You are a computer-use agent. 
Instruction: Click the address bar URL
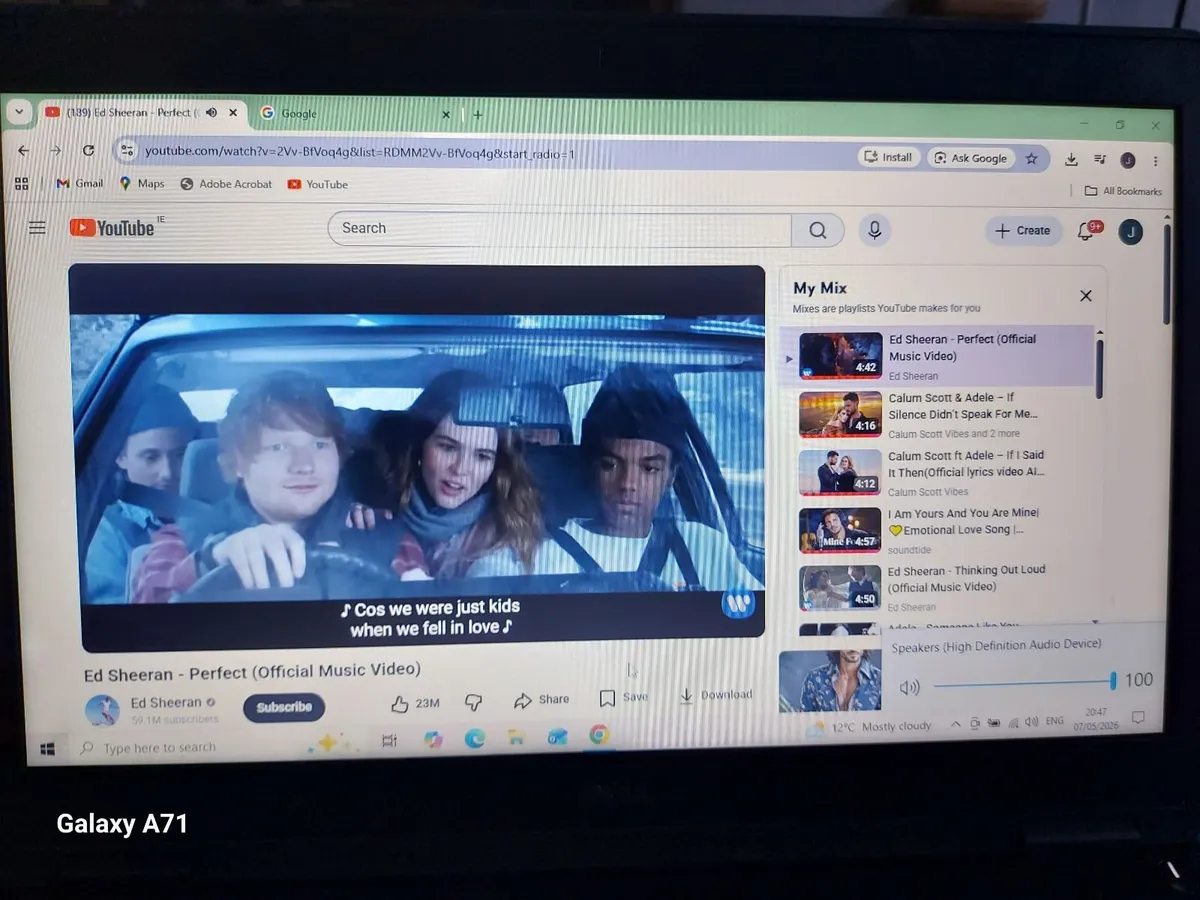click(360, 153)
